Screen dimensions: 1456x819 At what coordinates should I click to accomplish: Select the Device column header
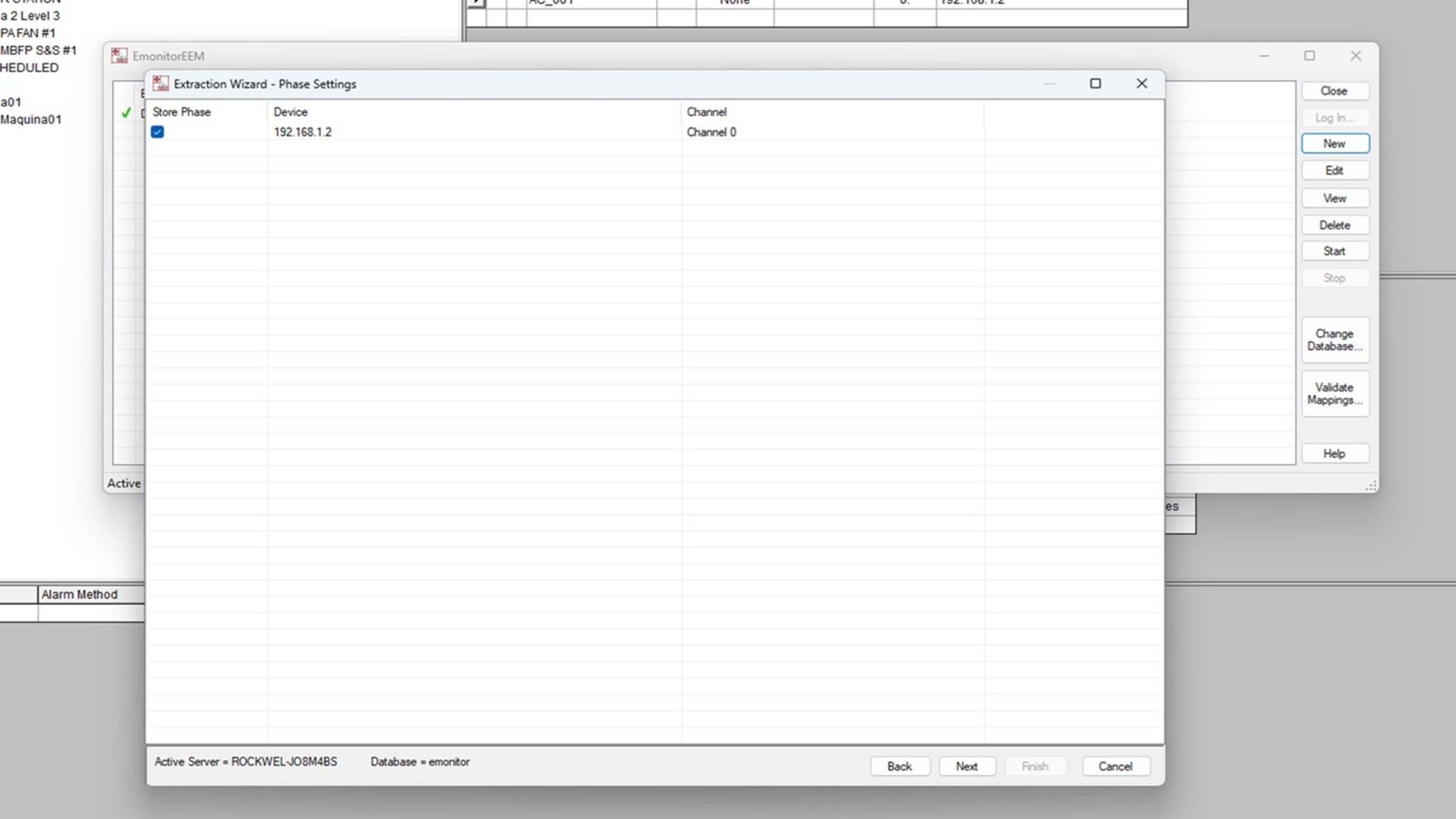[x=474, y=112]
